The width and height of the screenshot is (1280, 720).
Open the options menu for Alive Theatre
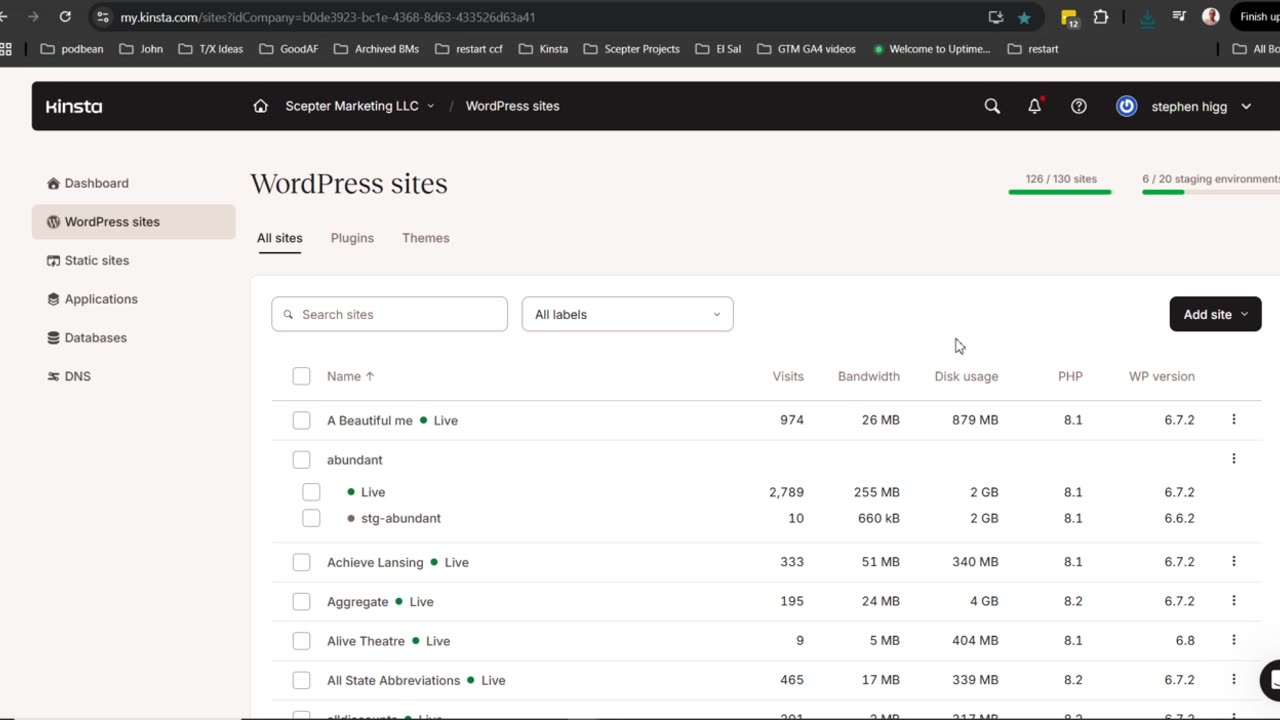1233,640
